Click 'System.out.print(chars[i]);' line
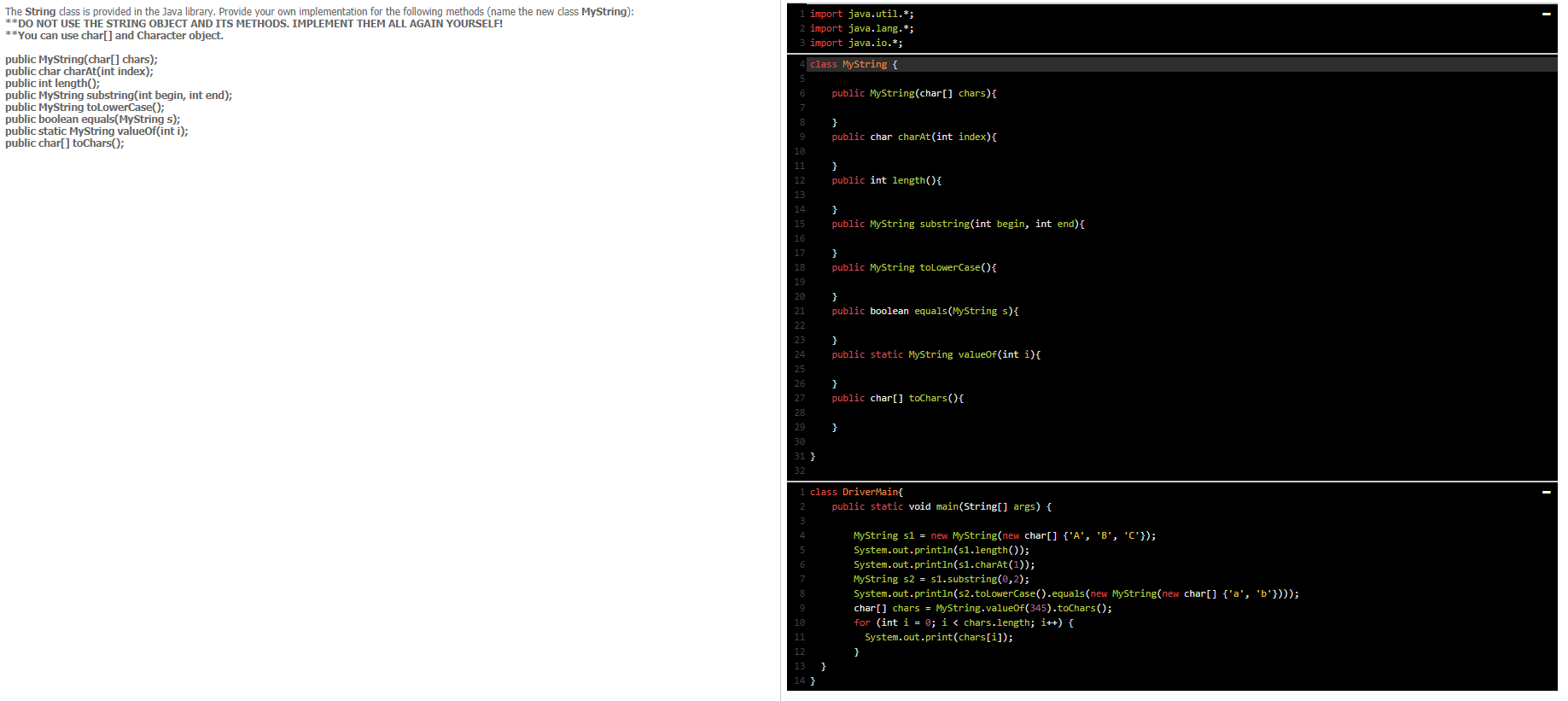 coord(939,637)
